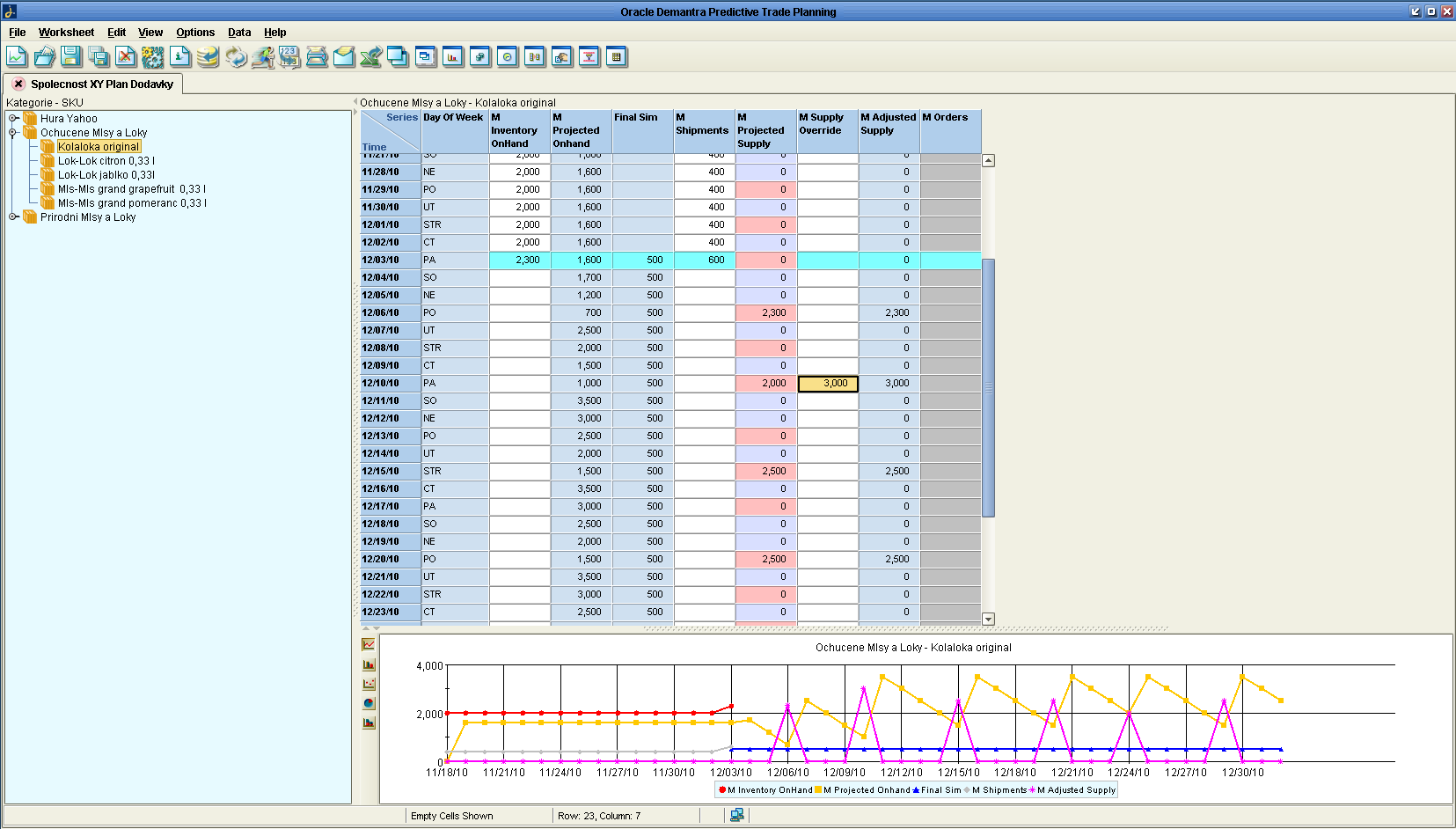
Task: Select Mls-Mls grand pomeranc 0,33 l
Action: point(133,203)
